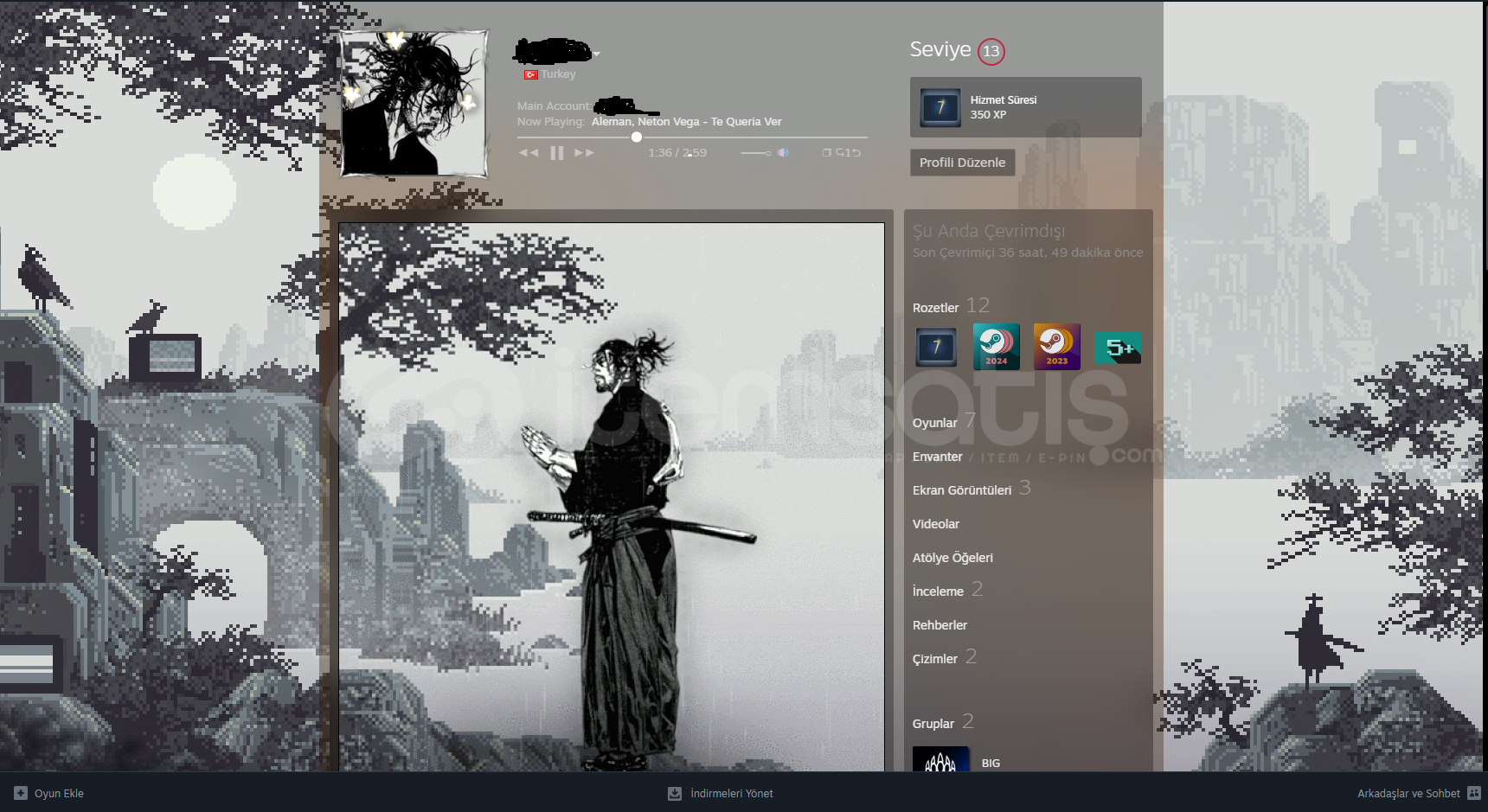
Task: Open the Videolar link
Action: pos(936,524)
